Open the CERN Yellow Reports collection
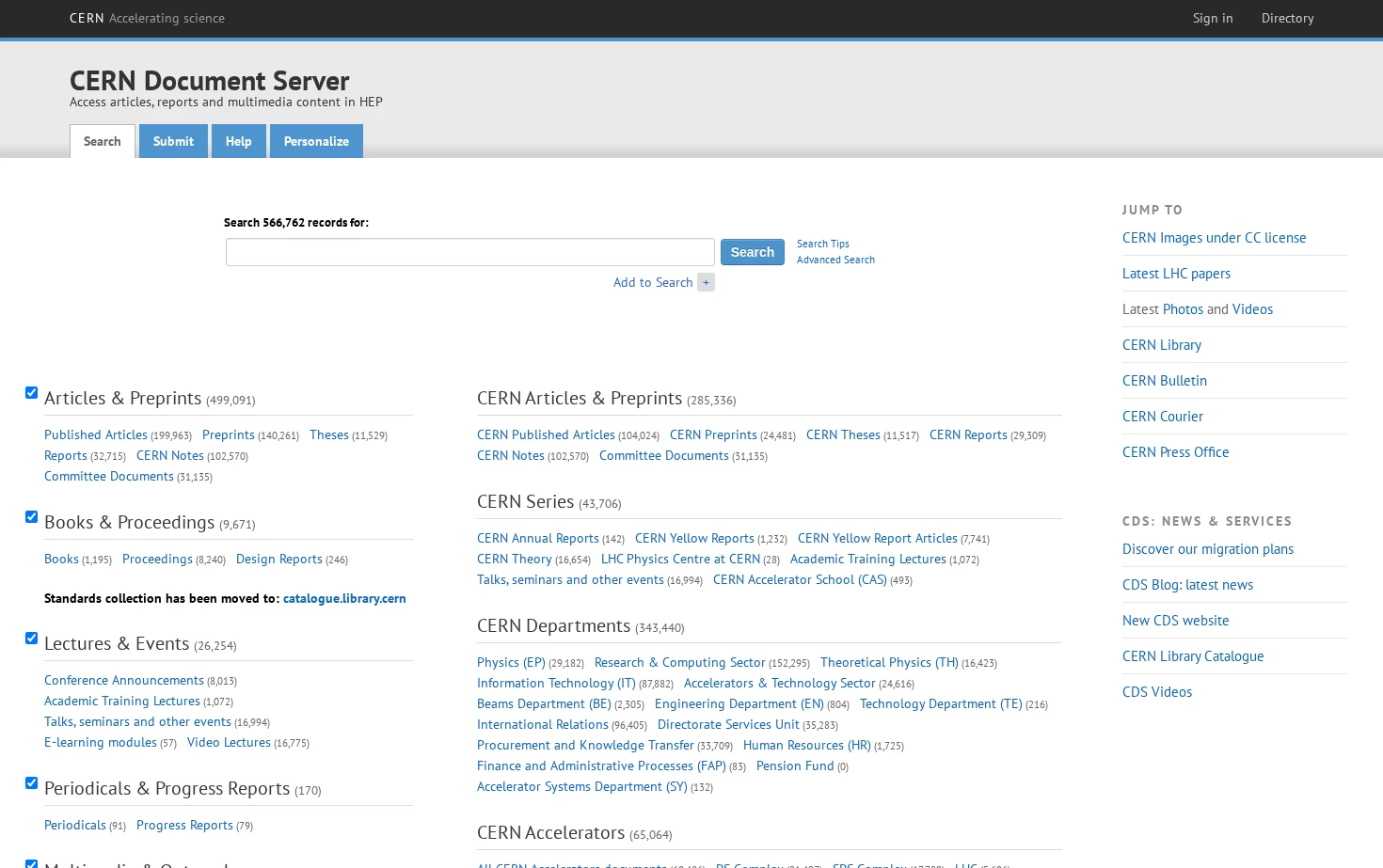Image resolution: width=1383 pixels, height=868 pixels. coord(694,538)
